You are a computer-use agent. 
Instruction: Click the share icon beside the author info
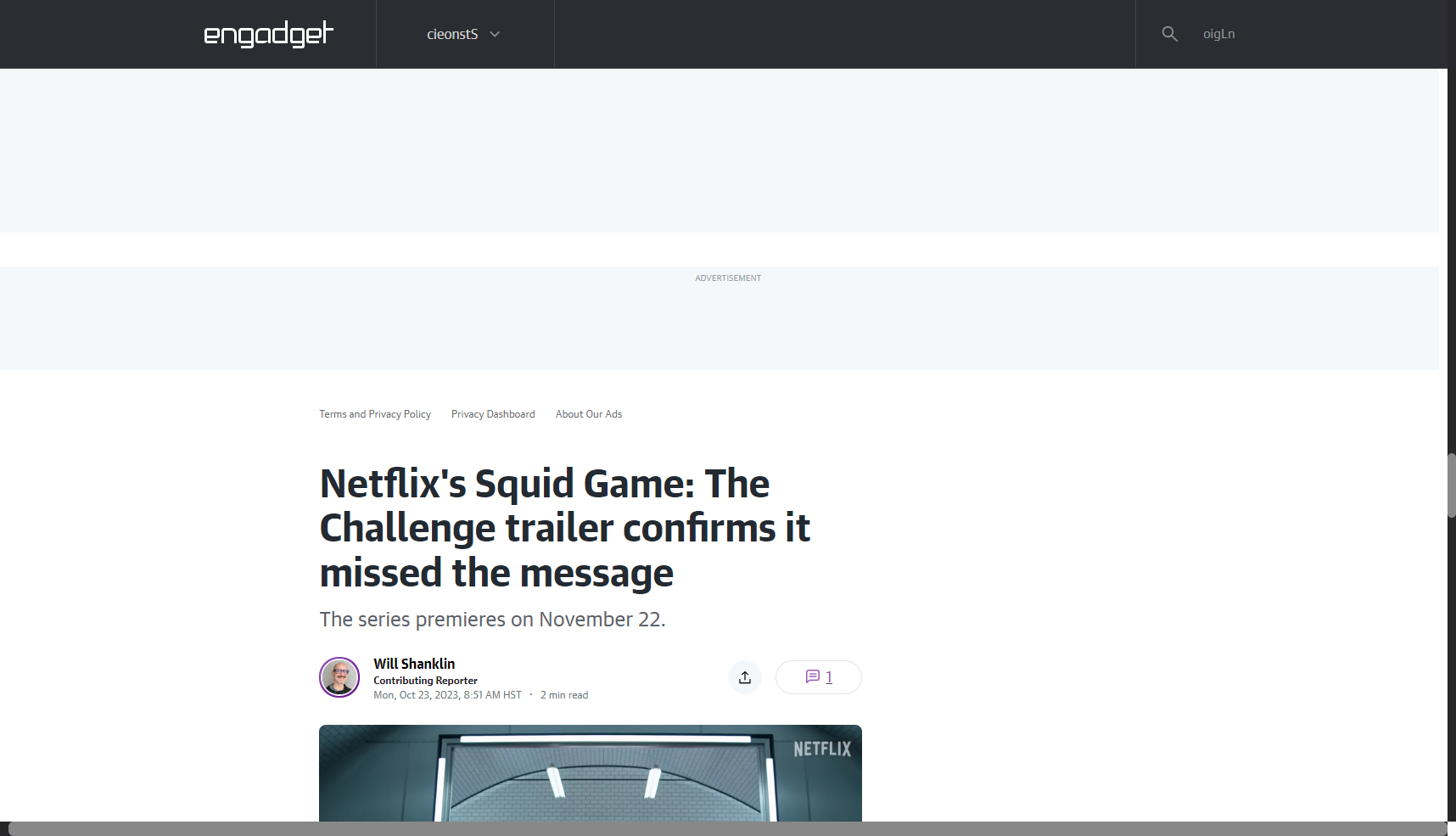[x=745, y=677]
